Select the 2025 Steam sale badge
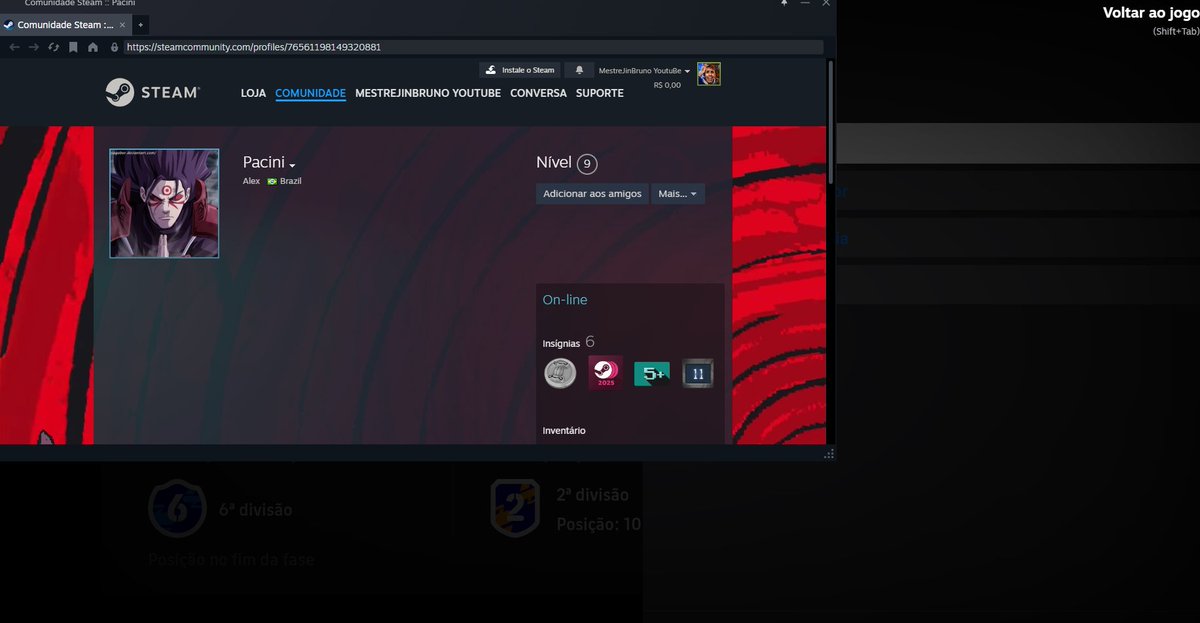 tap(605, 372)
